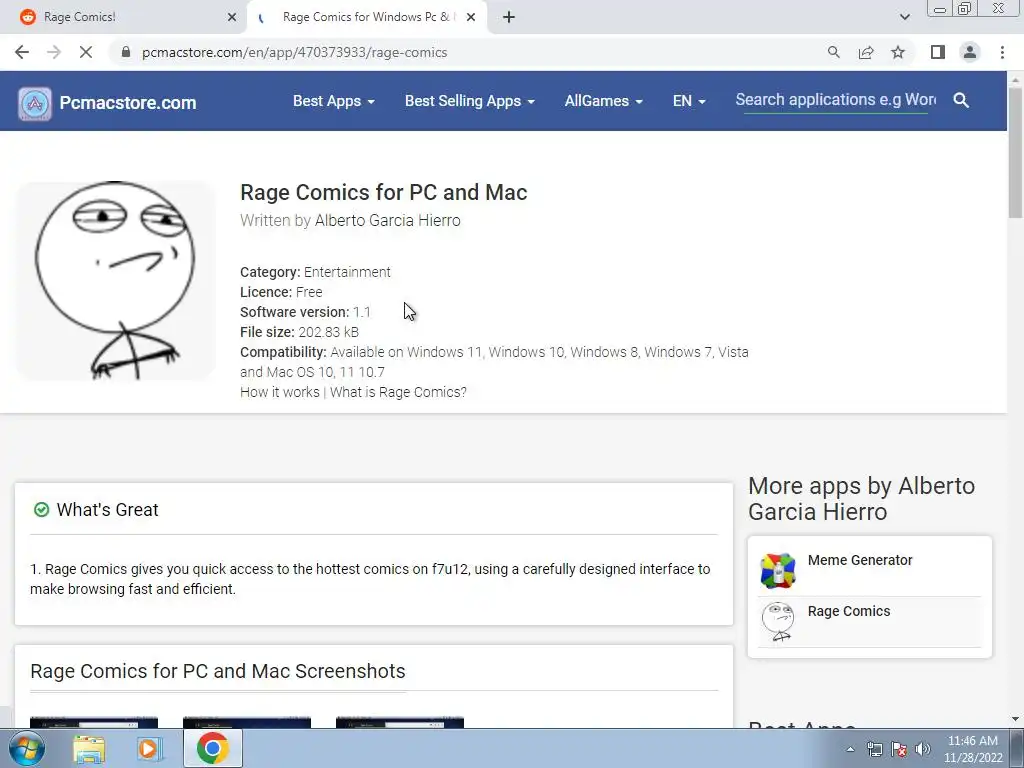Click the large Rage Comics app icon

click(116, 280)
